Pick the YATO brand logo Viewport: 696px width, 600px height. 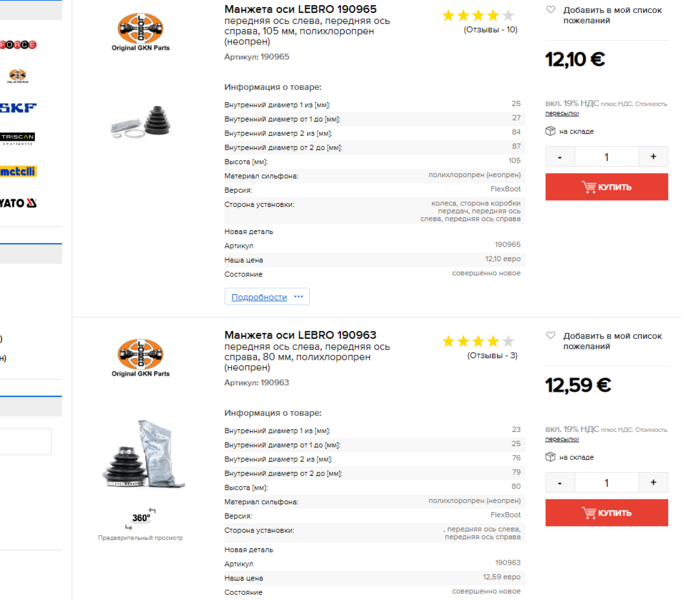pyautogui.click(x=17, y=203)
